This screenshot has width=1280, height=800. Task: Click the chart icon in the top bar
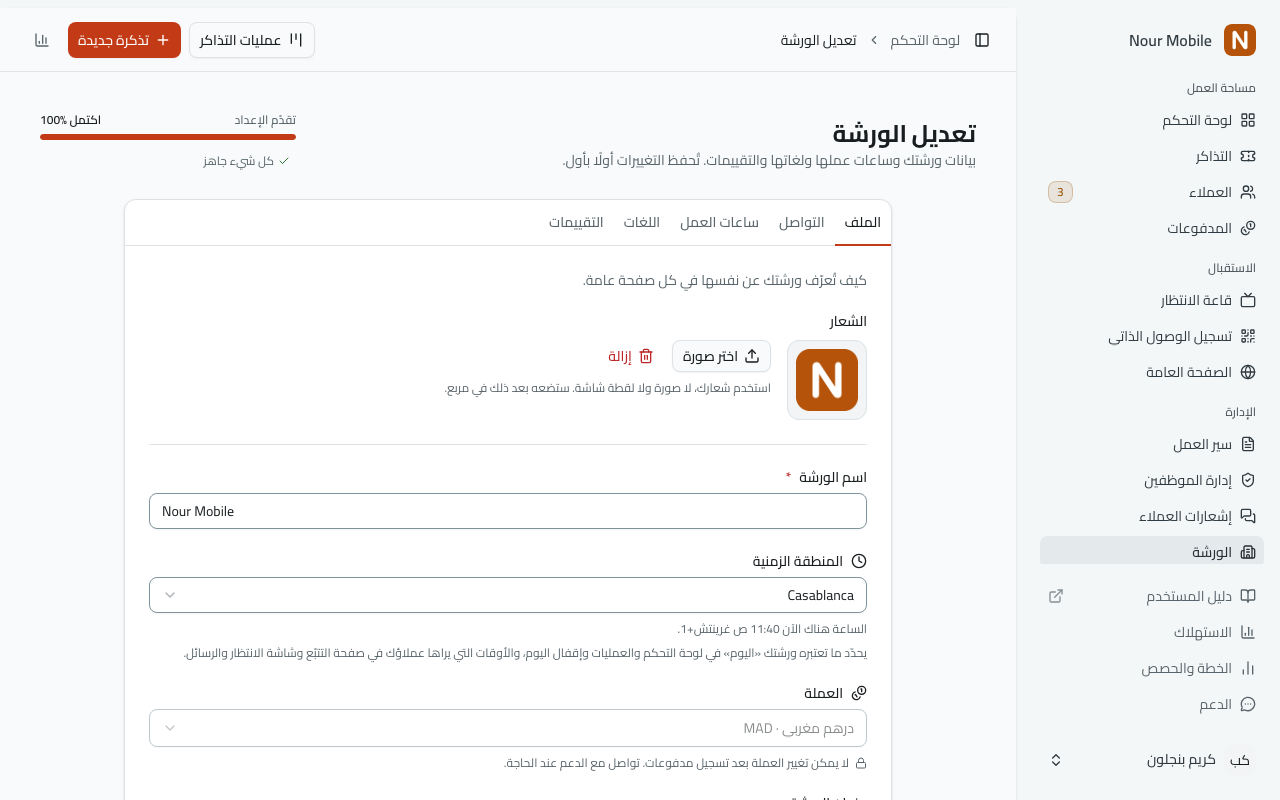[42, 40]
